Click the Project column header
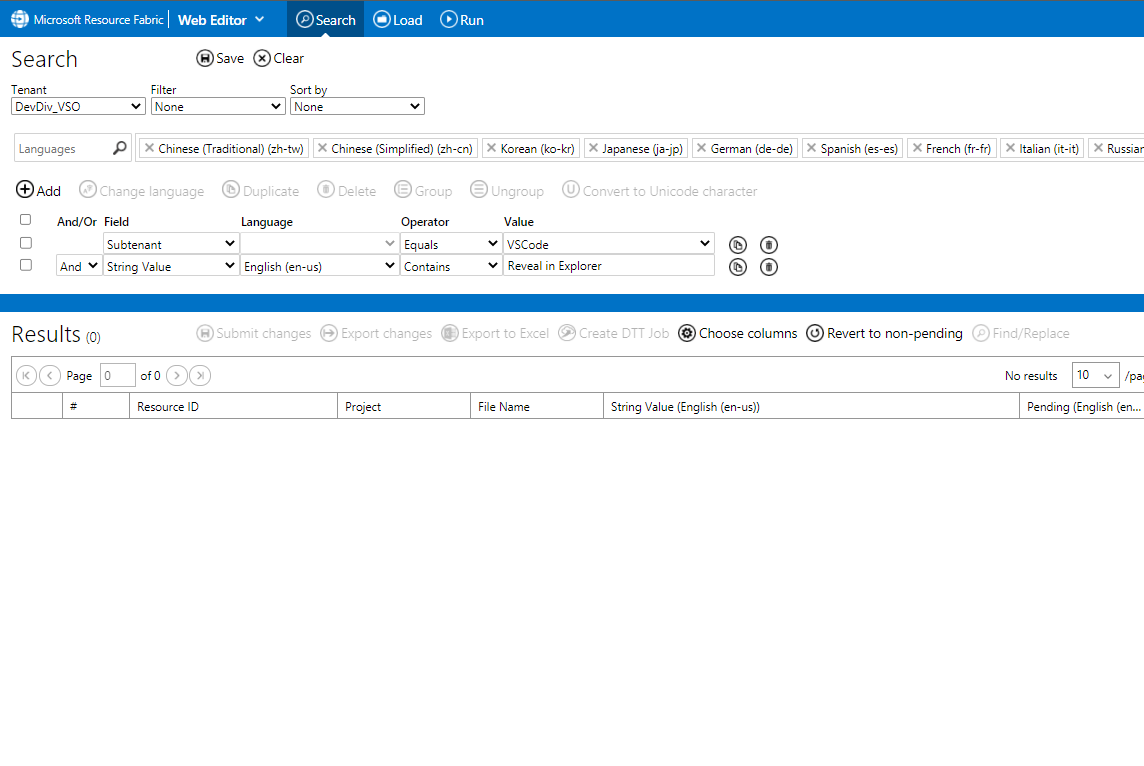This screenshot has width=1144, height=766. [403, 406]
